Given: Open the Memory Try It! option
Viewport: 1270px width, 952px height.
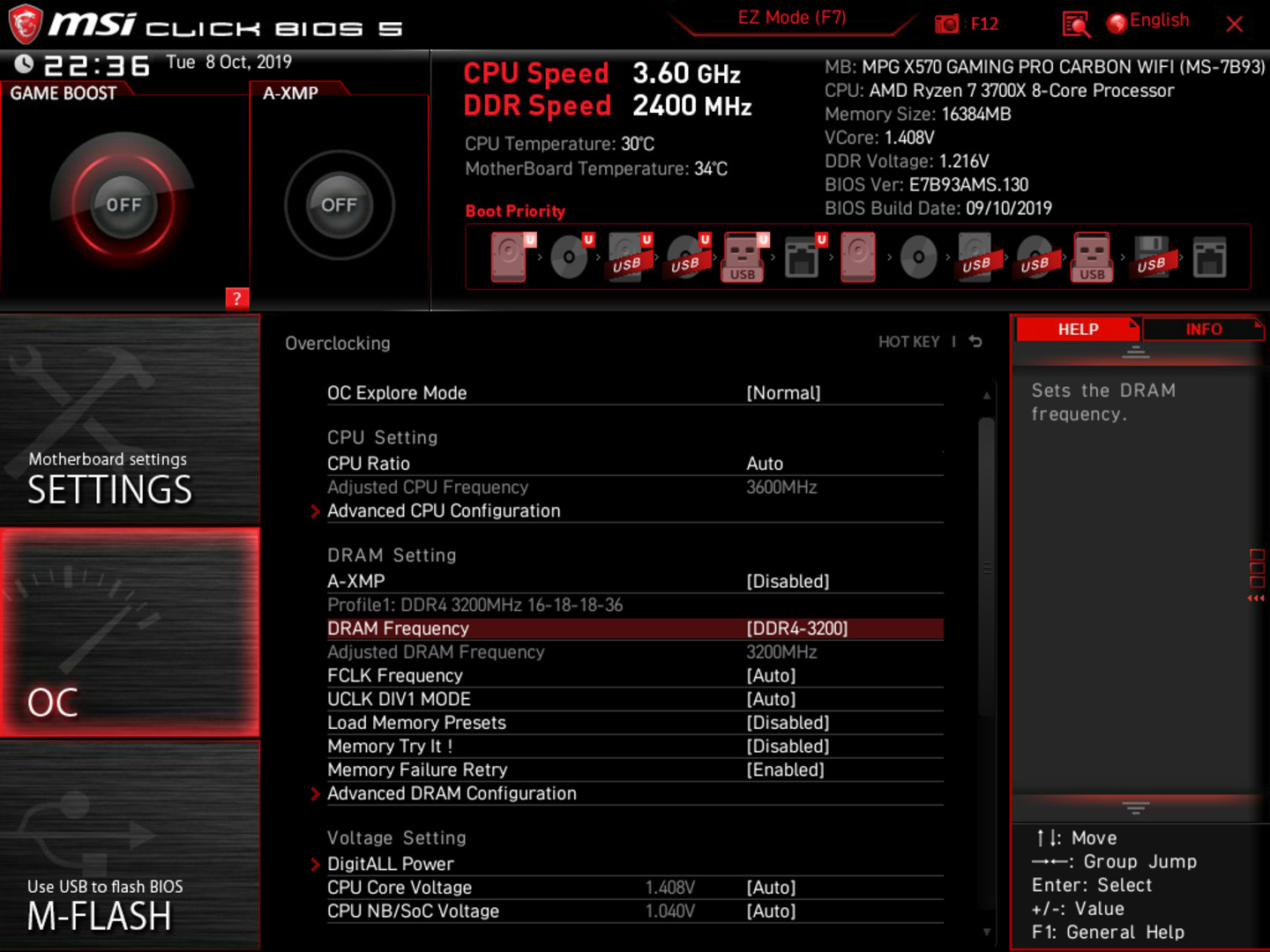Looking at the screenshot, I should 391,746.
